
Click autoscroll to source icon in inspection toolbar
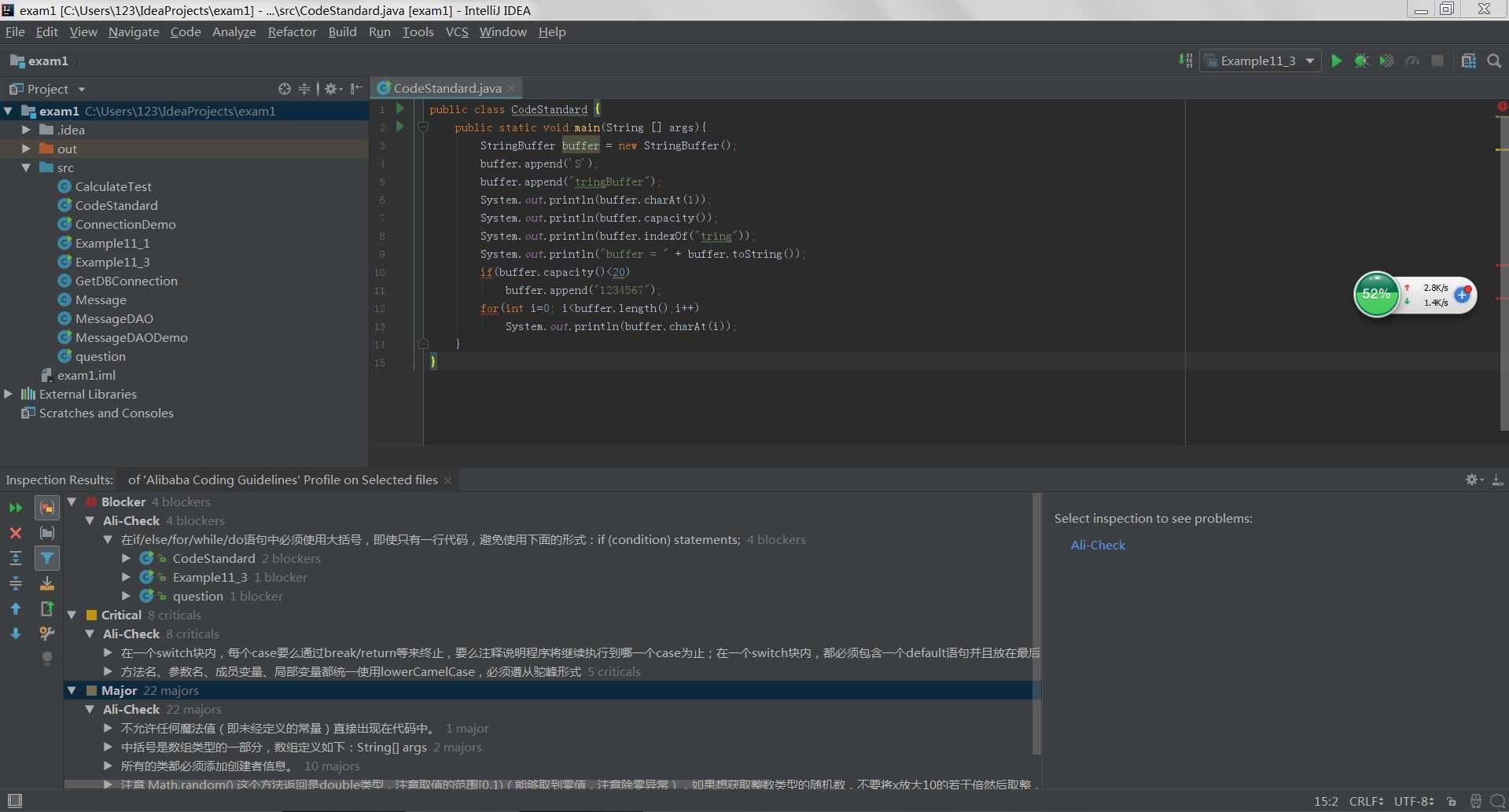click(x=47, y=583)
